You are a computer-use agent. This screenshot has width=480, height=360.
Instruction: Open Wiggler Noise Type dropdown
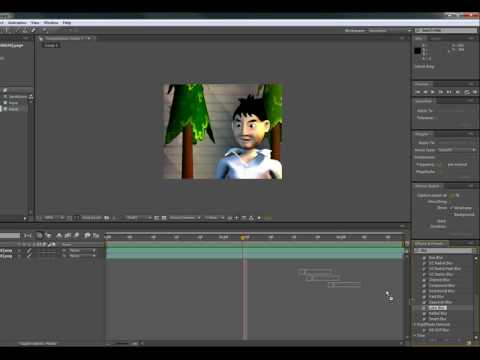coord(457,150)
